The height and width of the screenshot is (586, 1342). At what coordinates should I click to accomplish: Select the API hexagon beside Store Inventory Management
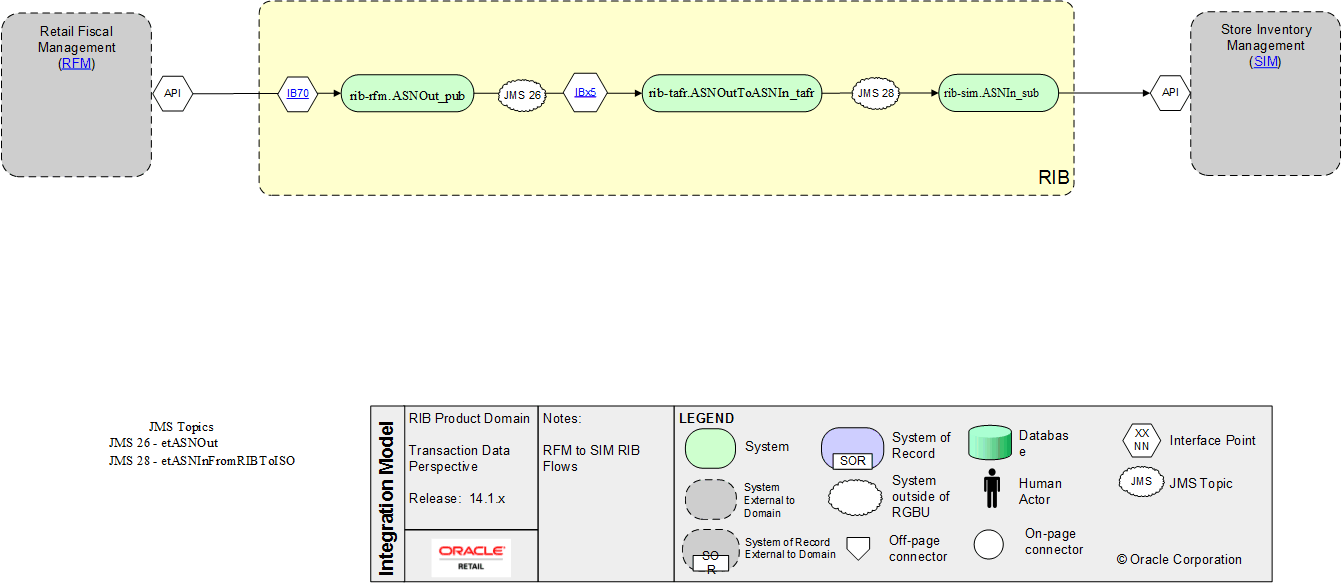tap(1170, 93)
